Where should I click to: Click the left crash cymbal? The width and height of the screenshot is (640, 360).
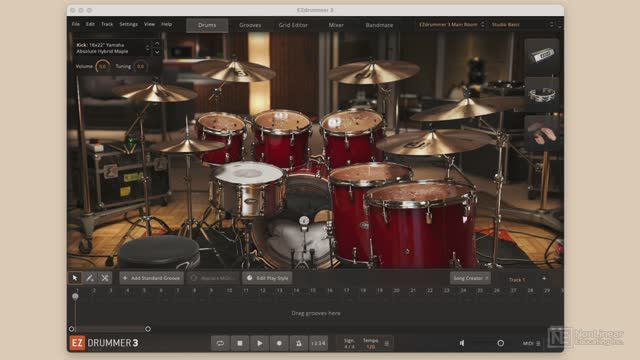click(x=155, y=93)
